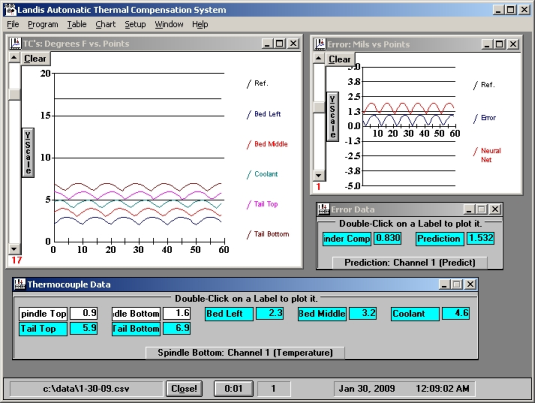The width and height of the screenshot is (535, 403).
Task: Click the Spindle Top 0.9 value
Action: [x=84, y=313]
